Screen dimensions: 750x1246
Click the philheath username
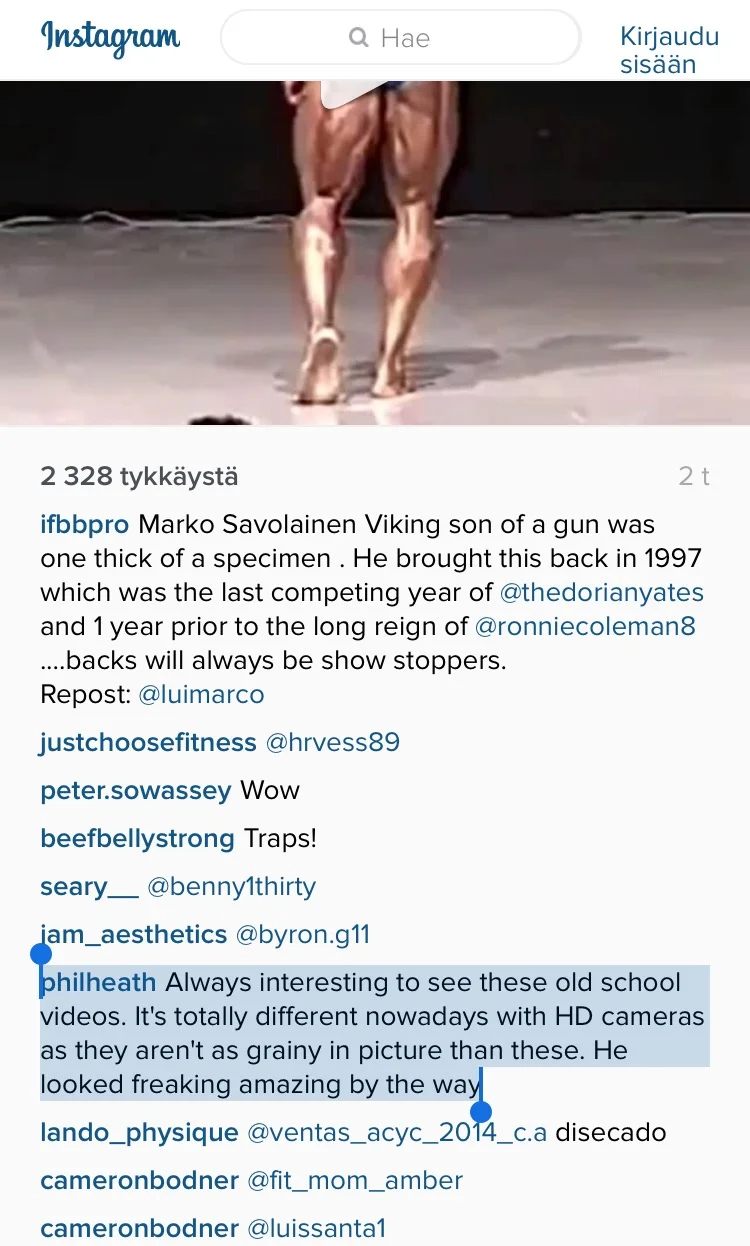pos(99,982)
